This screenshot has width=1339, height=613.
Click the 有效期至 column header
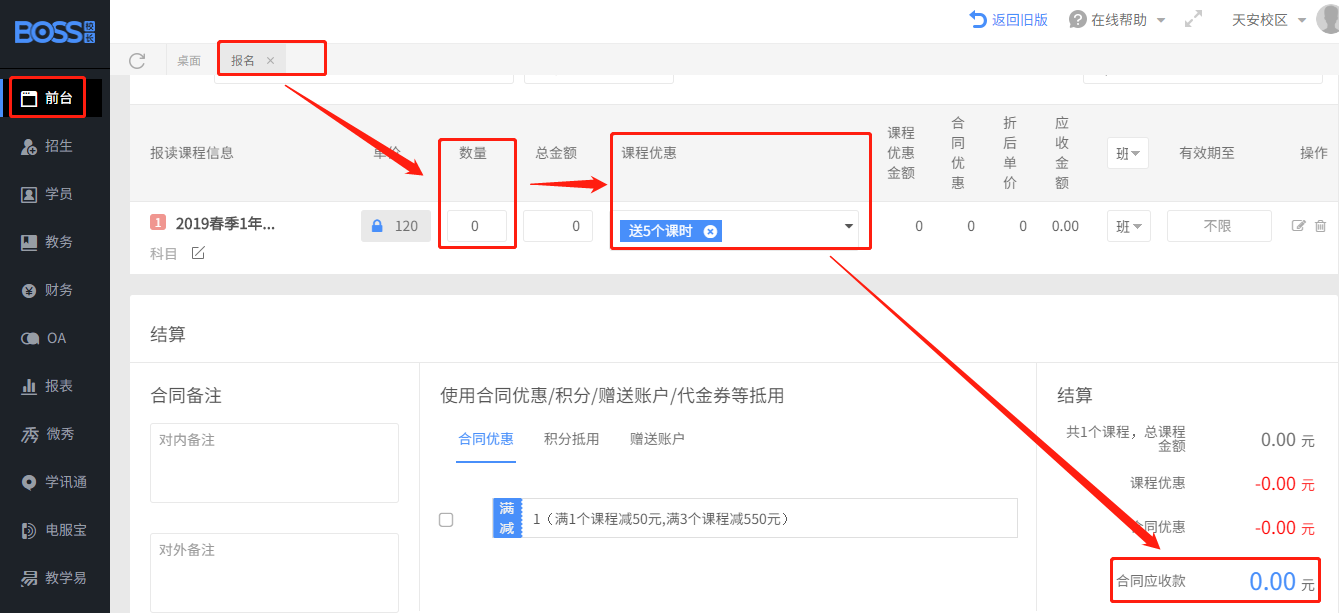pos(1207,153)
